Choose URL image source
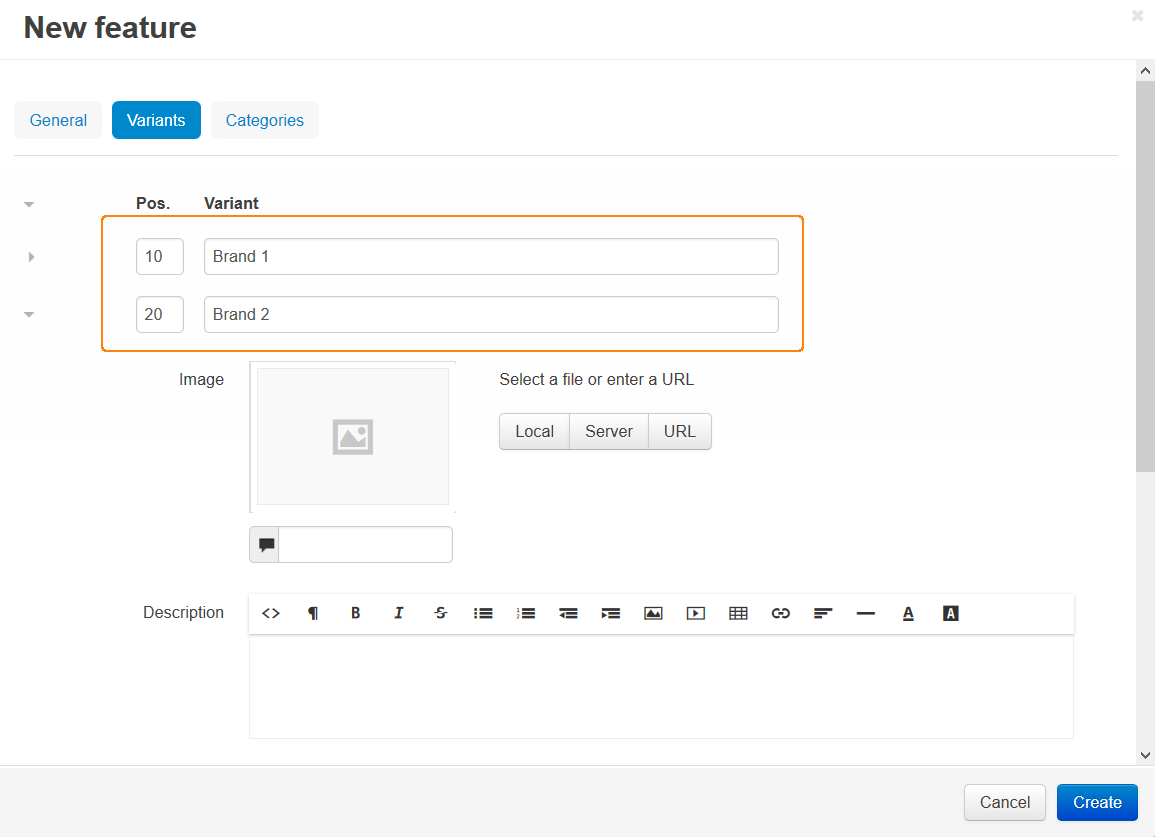1155x837 pixels. [x=680, y=431]
